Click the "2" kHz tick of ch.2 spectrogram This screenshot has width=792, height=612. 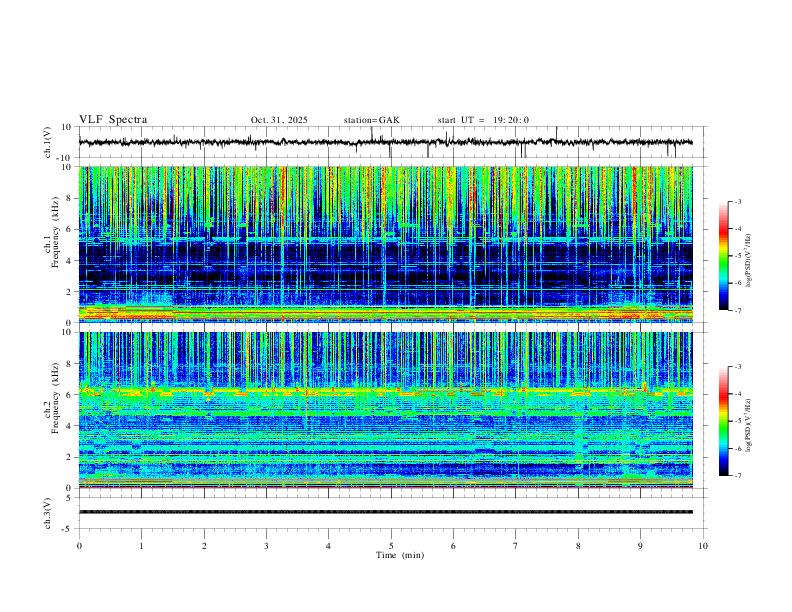click(x=70, y=457)
